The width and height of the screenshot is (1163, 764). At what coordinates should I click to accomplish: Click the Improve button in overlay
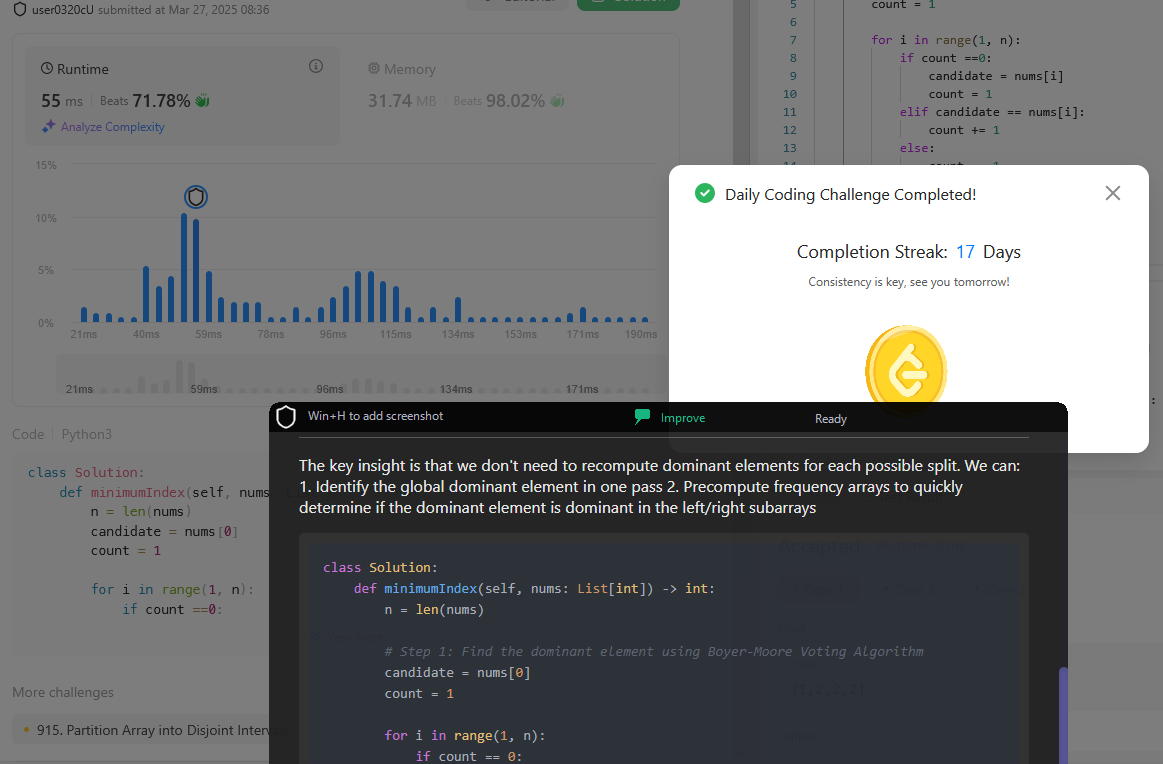coord(670,418)
